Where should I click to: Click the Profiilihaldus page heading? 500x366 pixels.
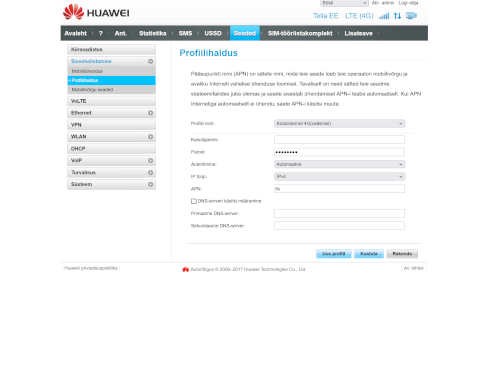point(208,53)
